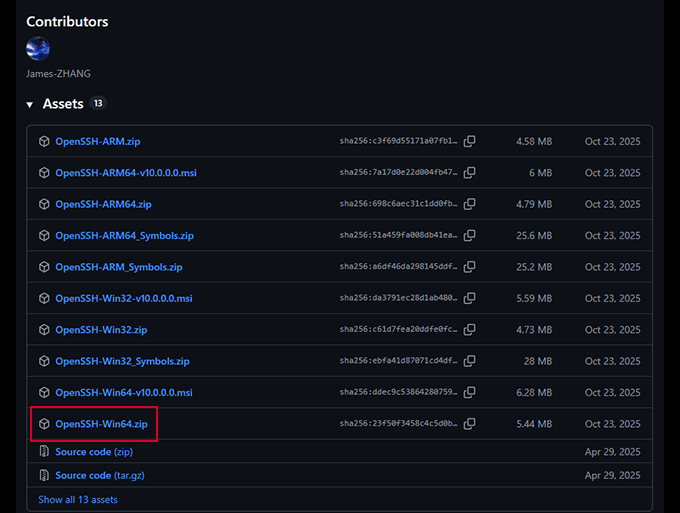Viewport: 680px width, 513px height.
Task: Download OpenSSH-ARM64_Symbols.zip
Action: click(x=124, y=235)
